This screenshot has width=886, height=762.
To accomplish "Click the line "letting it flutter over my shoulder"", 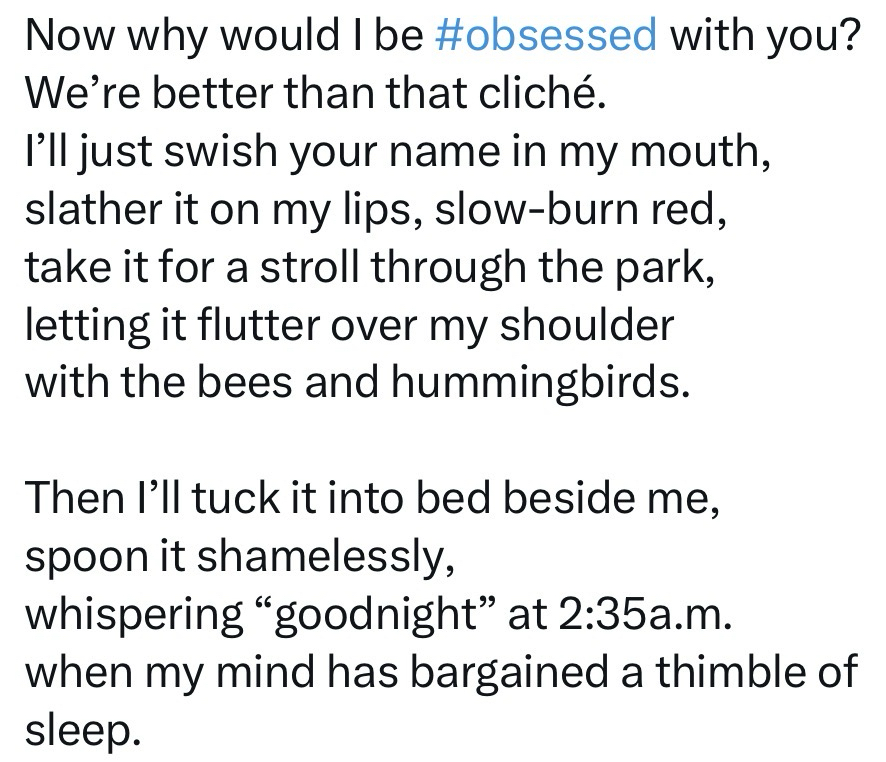I will click(348, 325).
